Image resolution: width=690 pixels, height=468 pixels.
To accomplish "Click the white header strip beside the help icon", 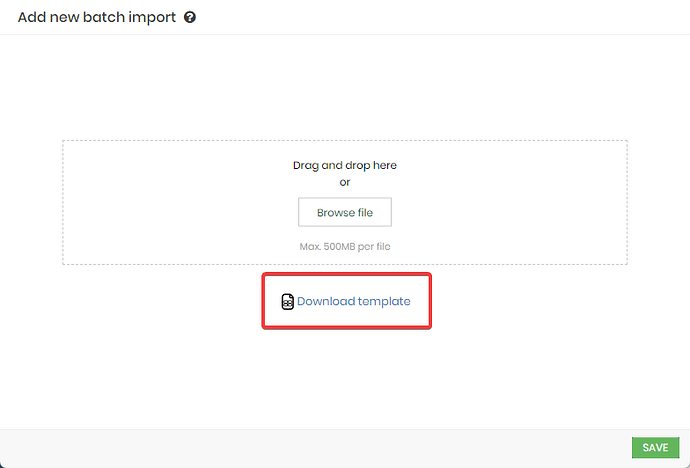I will [x=440, y=17].
